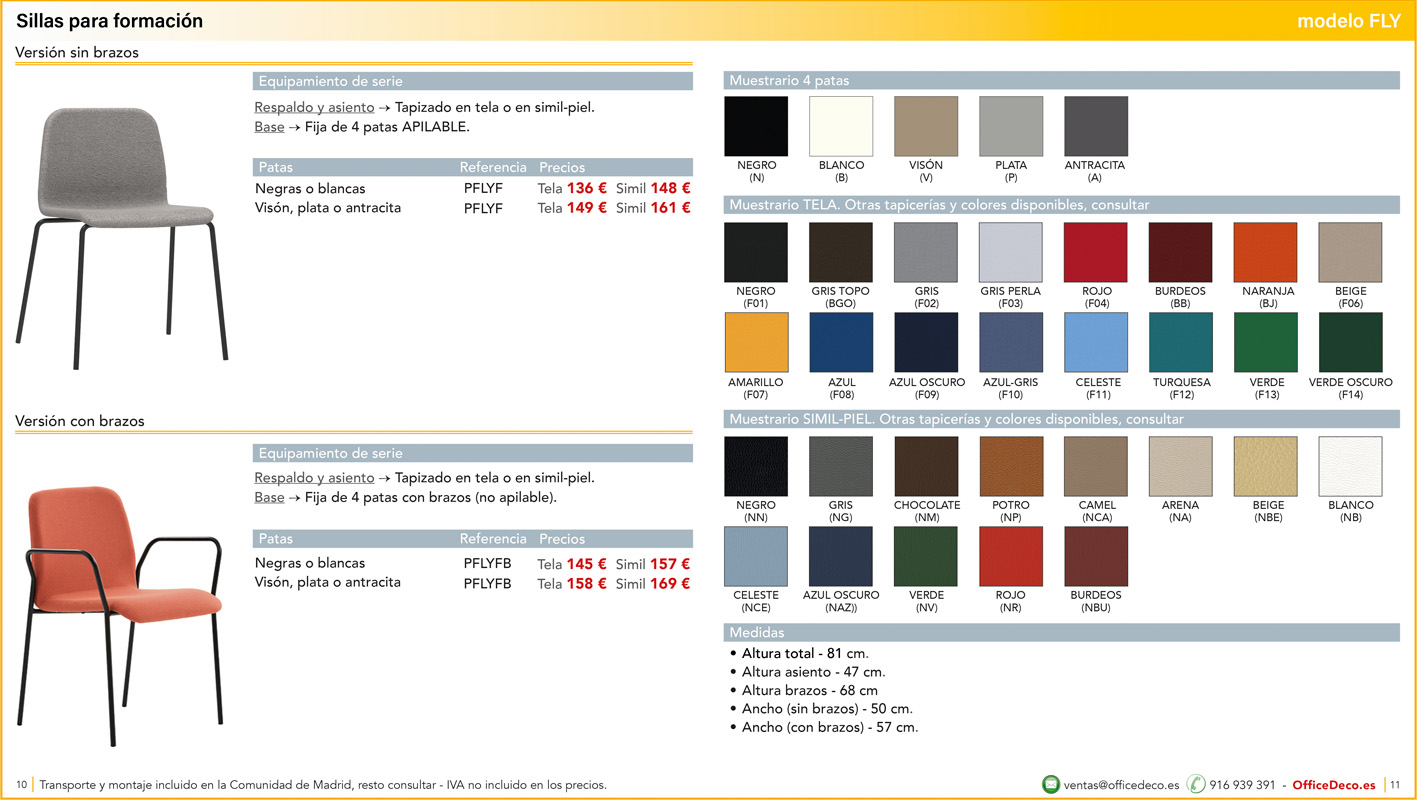Click the 'Sillas para formación' page title

pos(109,21)
